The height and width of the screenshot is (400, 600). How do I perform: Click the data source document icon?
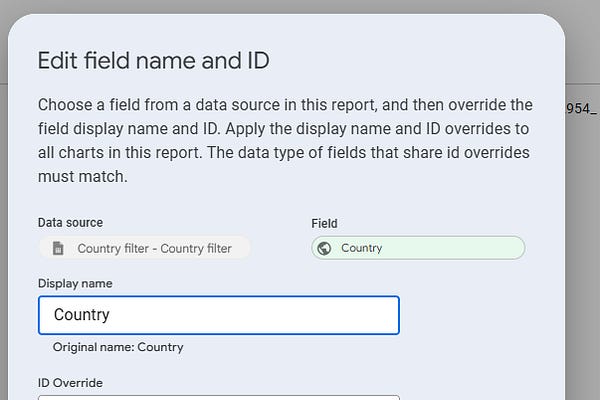(58, 248)
